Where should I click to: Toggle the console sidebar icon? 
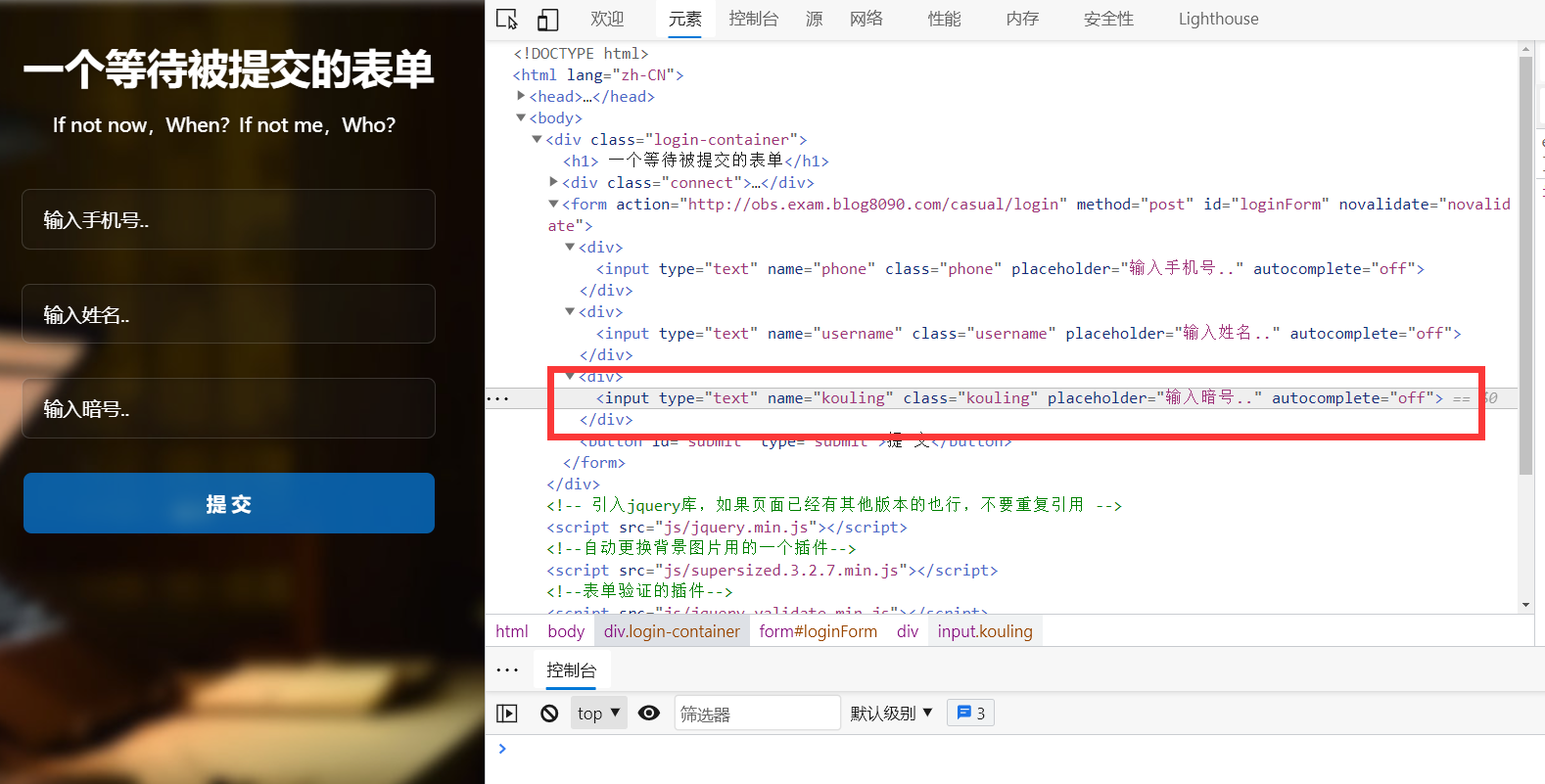[x=507, y=714]
